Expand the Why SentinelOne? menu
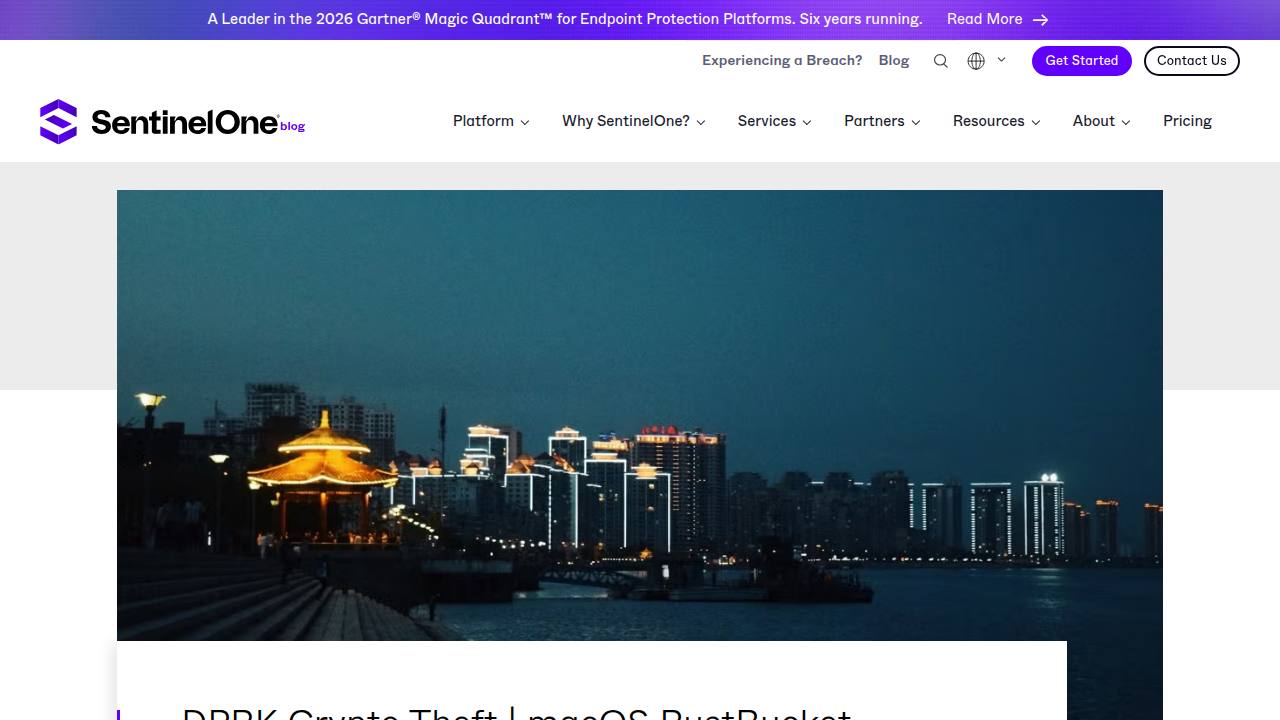Screen dimensions: 1280x720 coord(634,121)
